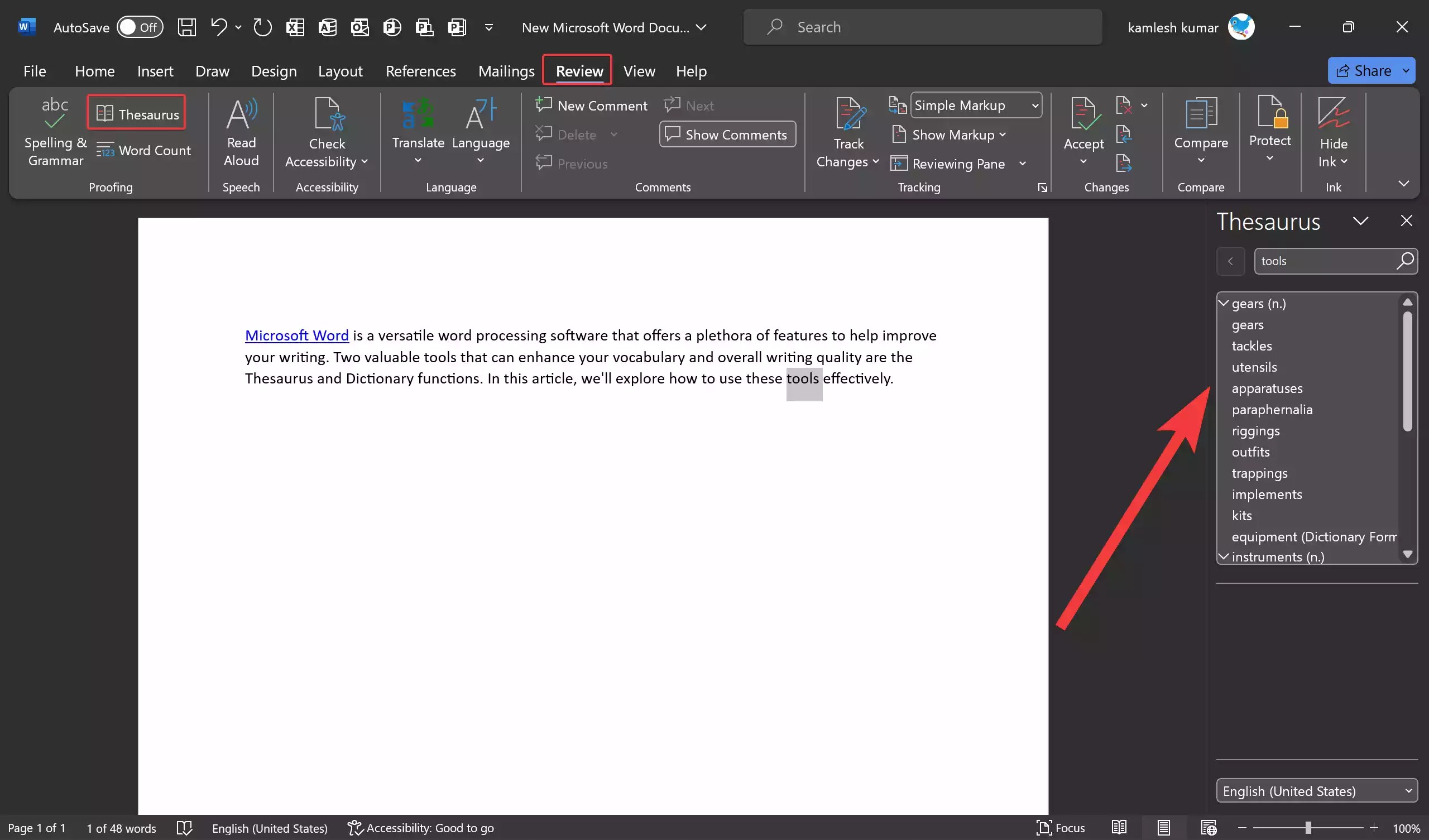This screenshot has width=1429, height=840.
Task: Run Check Accessibility
Action: point(326,131)
